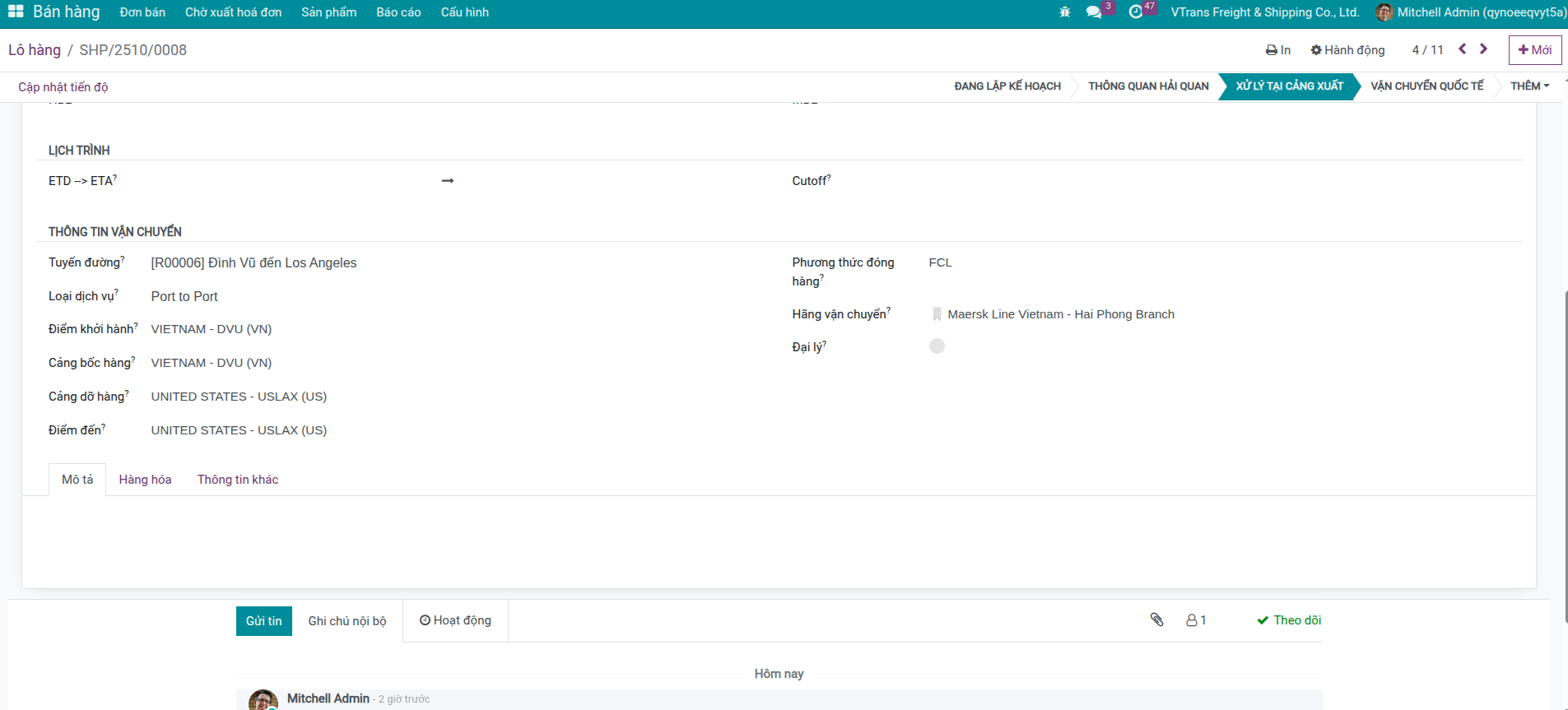Screen dimensions: 1568x710
Task: Open the apps grid menu icon
Action: pyautogui.click(x=16, y=12)
